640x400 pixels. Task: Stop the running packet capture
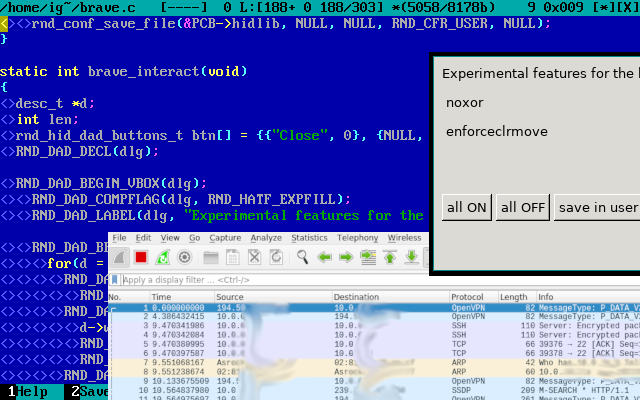click(140, 258)
